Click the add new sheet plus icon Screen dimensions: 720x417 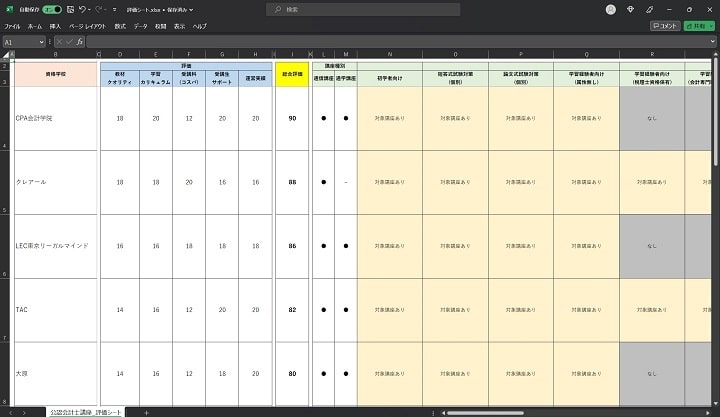[146, 412]
